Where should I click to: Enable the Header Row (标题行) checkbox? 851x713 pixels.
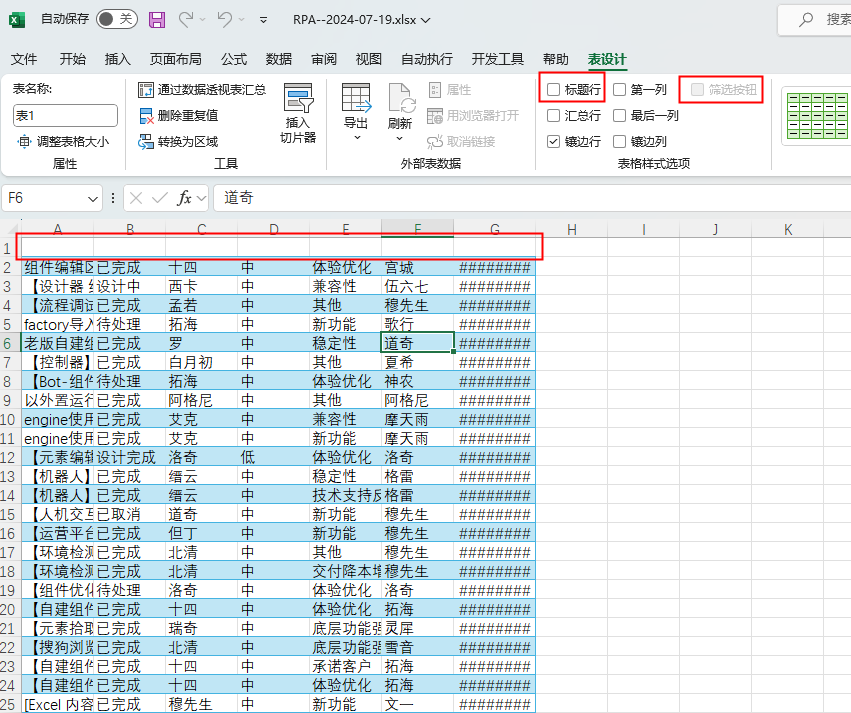click(x=554, y=90)
